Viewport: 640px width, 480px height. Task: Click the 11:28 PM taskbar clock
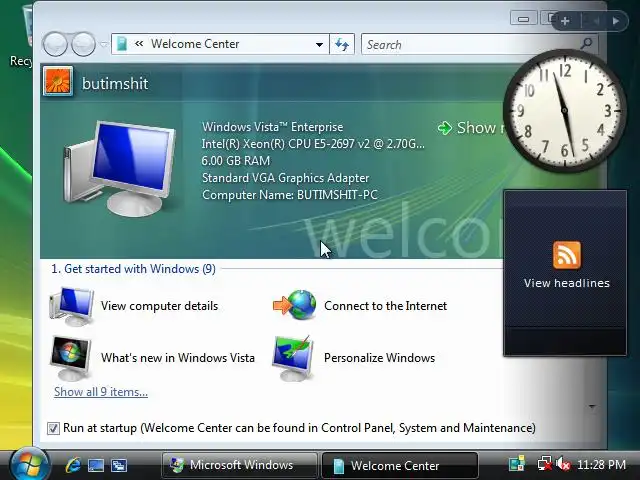[602, 464]
